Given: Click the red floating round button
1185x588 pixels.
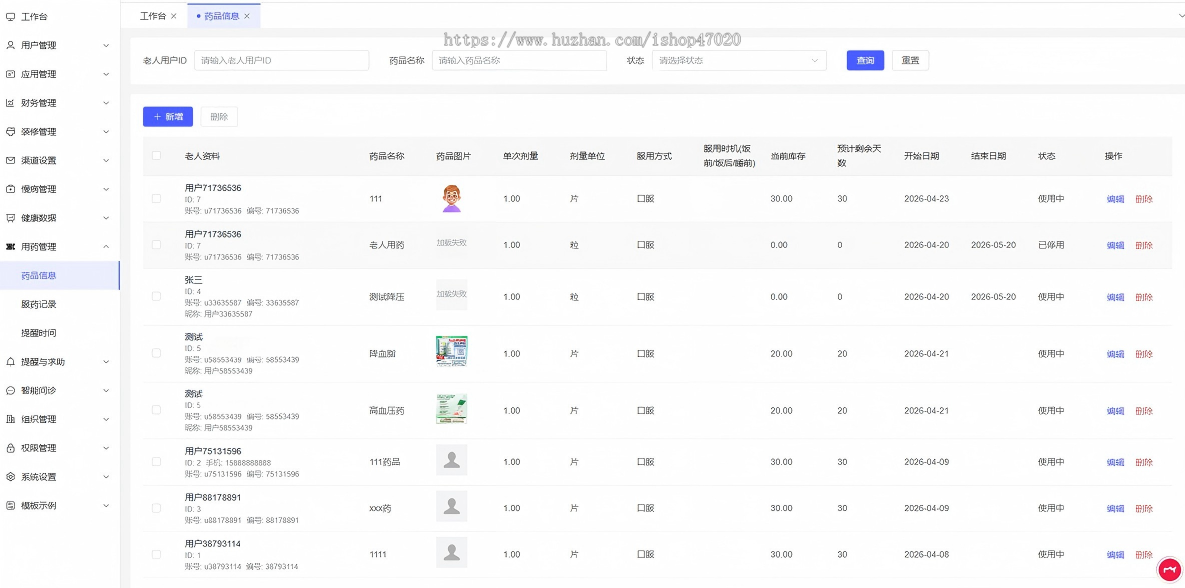Looking at the screenshot, I should coord(1169,571).
